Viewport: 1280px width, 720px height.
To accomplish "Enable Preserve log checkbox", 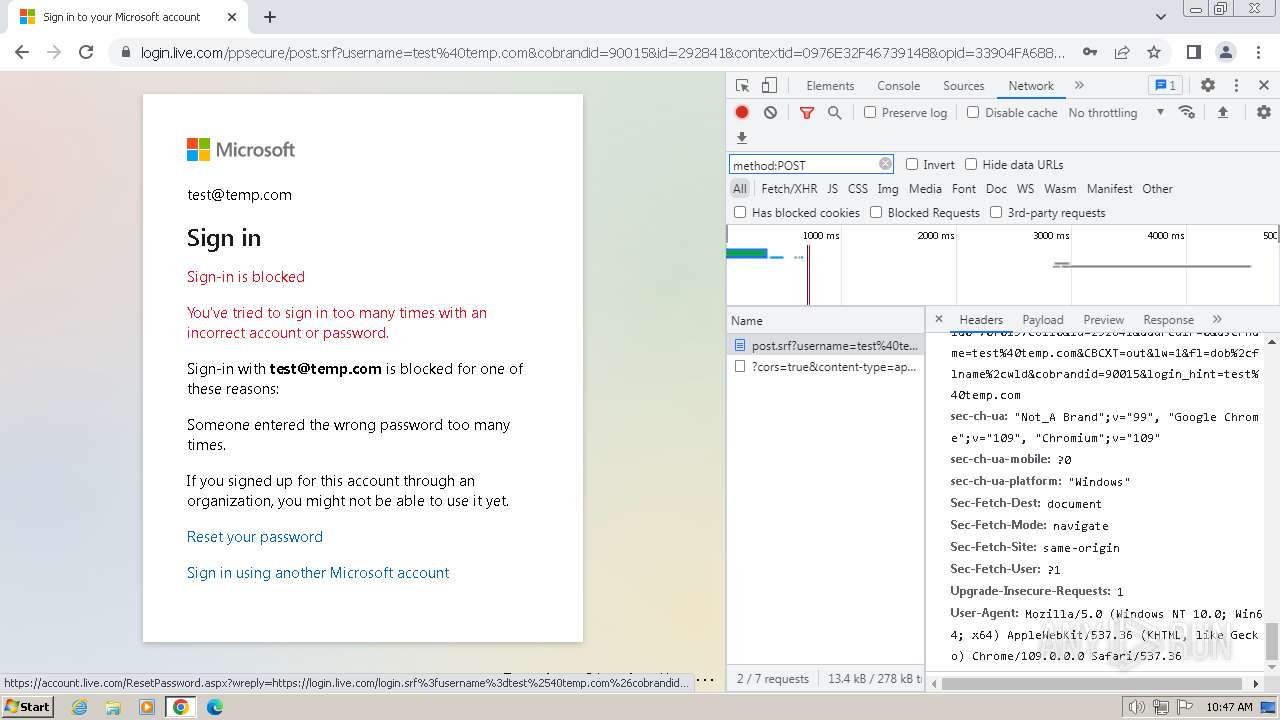I will [870, 112].
